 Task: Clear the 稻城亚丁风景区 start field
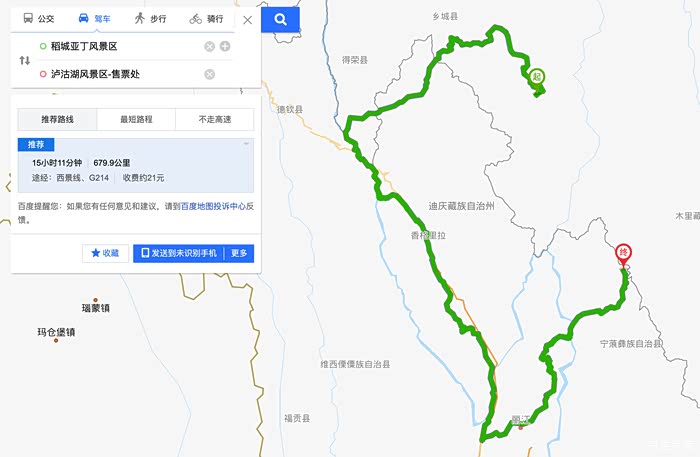[x=209, y=46]
